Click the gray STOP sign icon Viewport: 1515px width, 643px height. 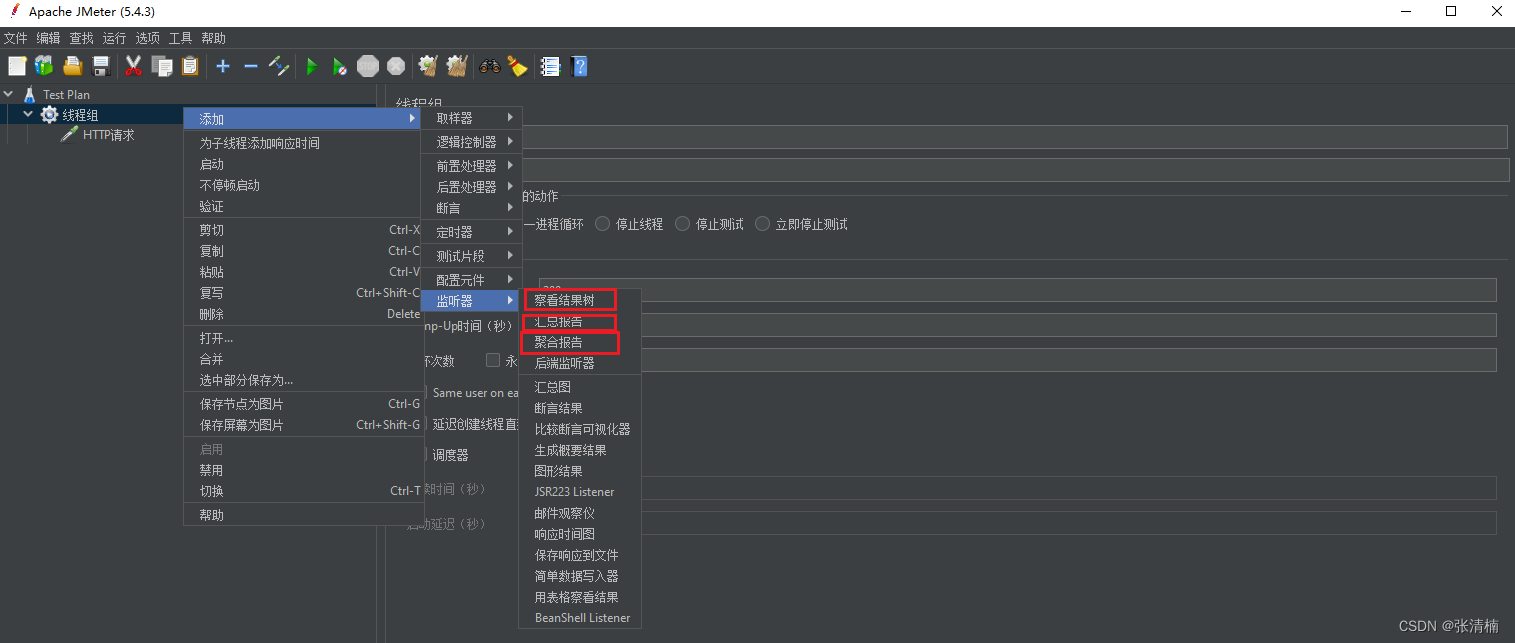tap(368, 66)
